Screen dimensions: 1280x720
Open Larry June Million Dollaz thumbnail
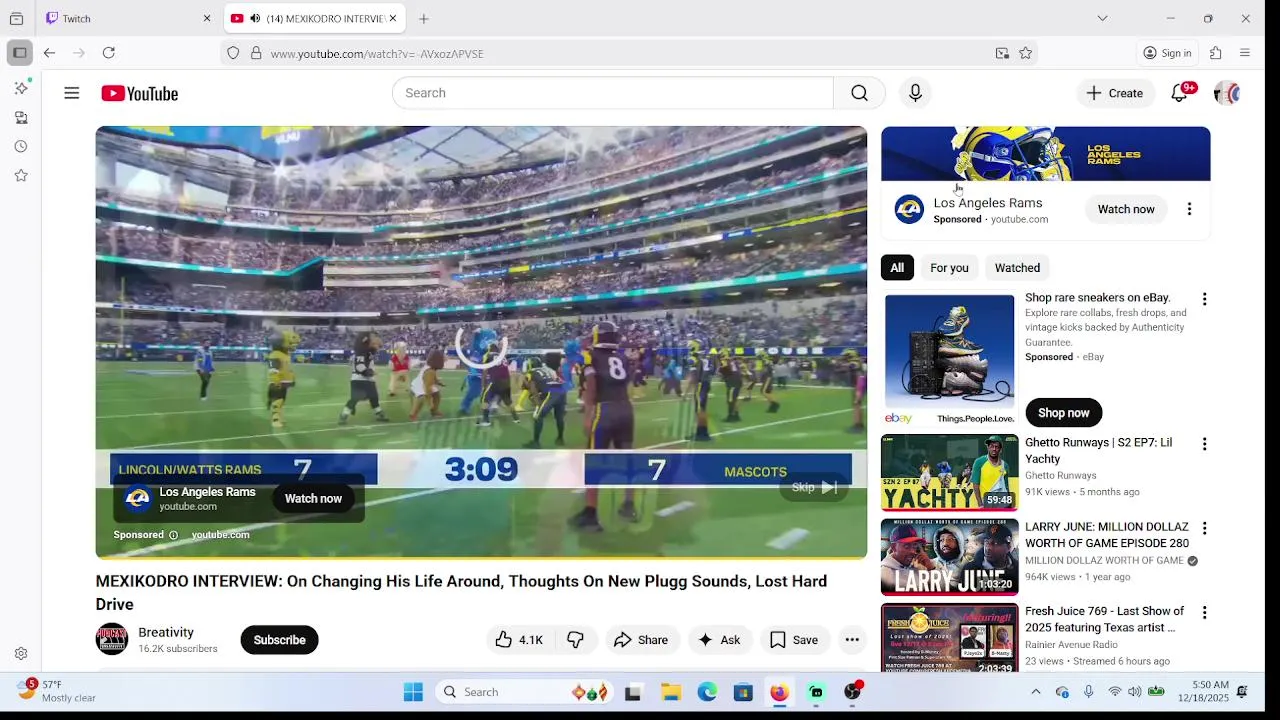pyautogui.click(x=950, y=557)
